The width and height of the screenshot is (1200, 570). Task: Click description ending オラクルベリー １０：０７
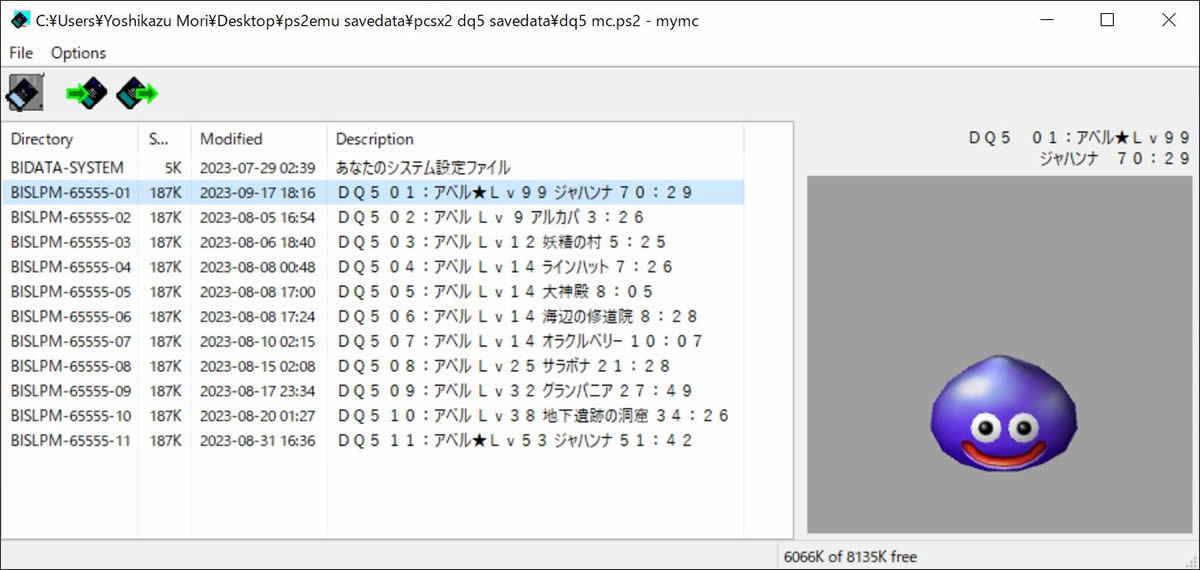(x=520, y=341)
